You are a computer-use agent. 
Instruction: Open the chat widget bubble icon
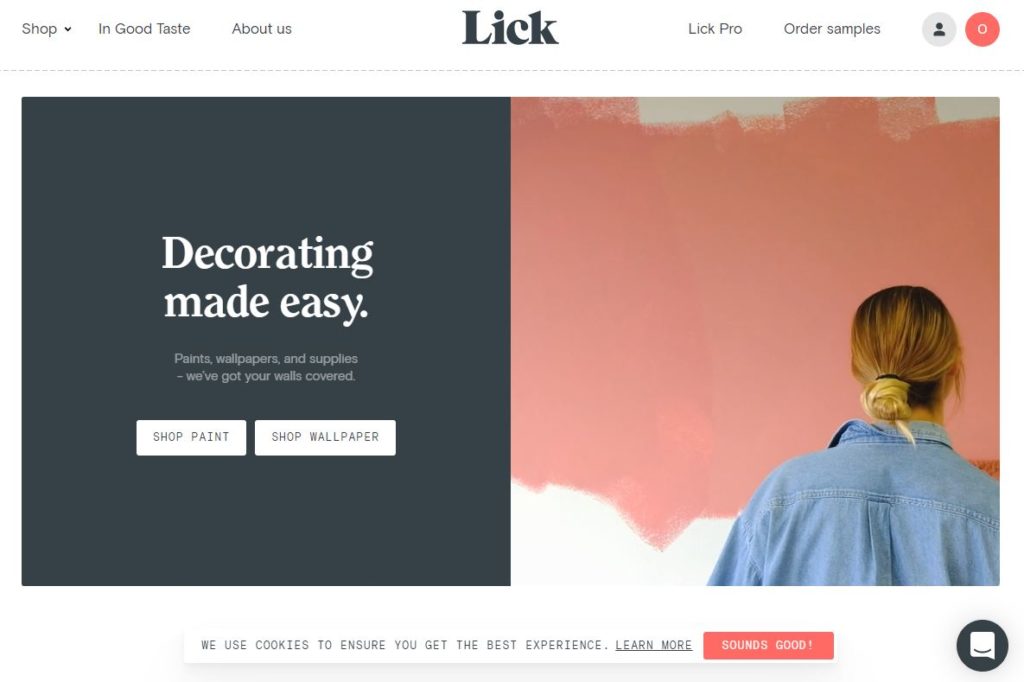[x=982, y=645]
